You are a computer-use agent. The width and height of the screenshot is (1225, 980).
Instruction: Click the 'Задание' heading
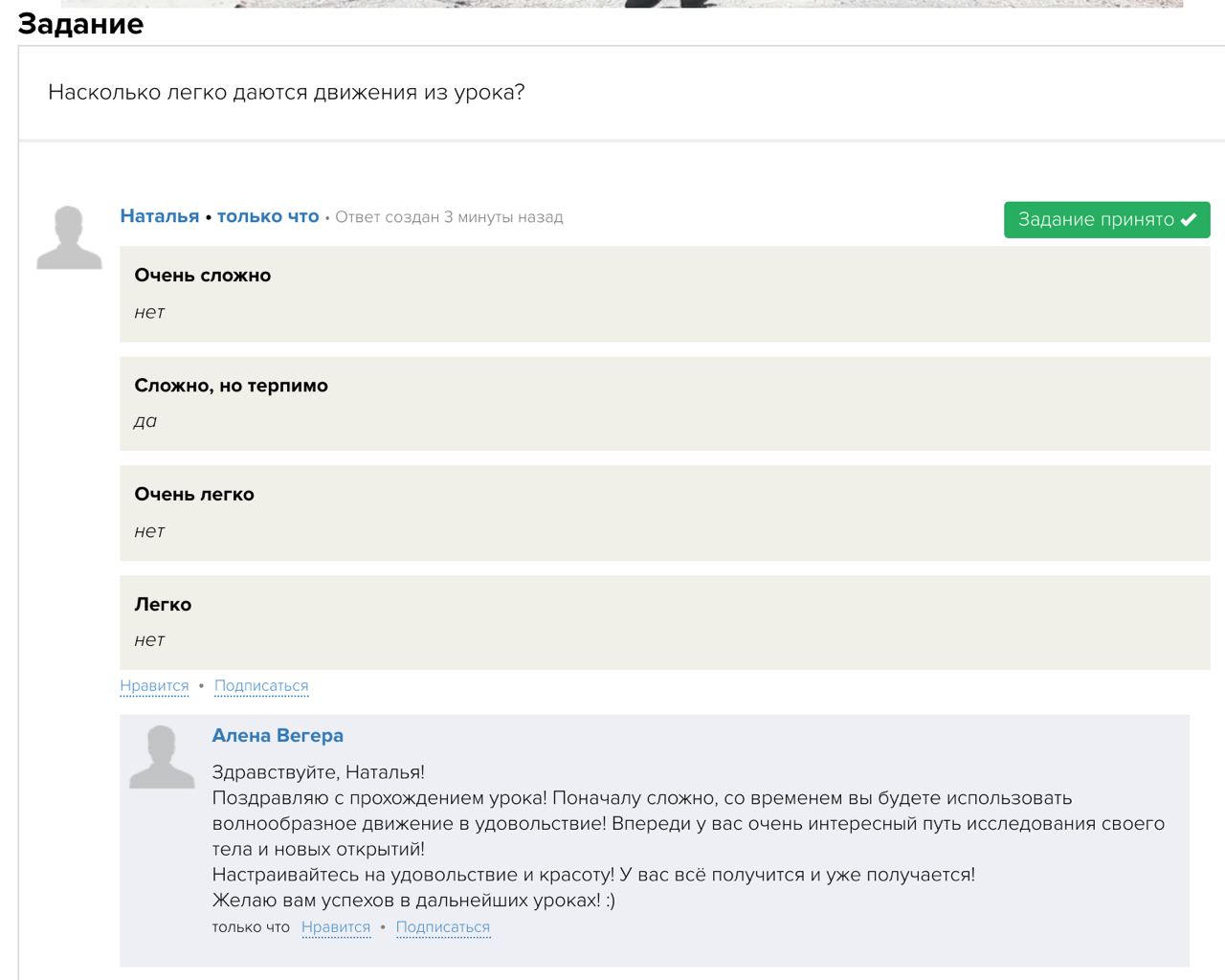(80, 24)
